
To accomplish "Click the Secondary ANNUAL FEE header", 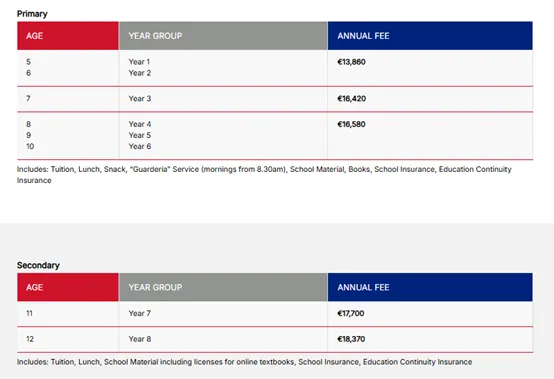I will point(430,287).
